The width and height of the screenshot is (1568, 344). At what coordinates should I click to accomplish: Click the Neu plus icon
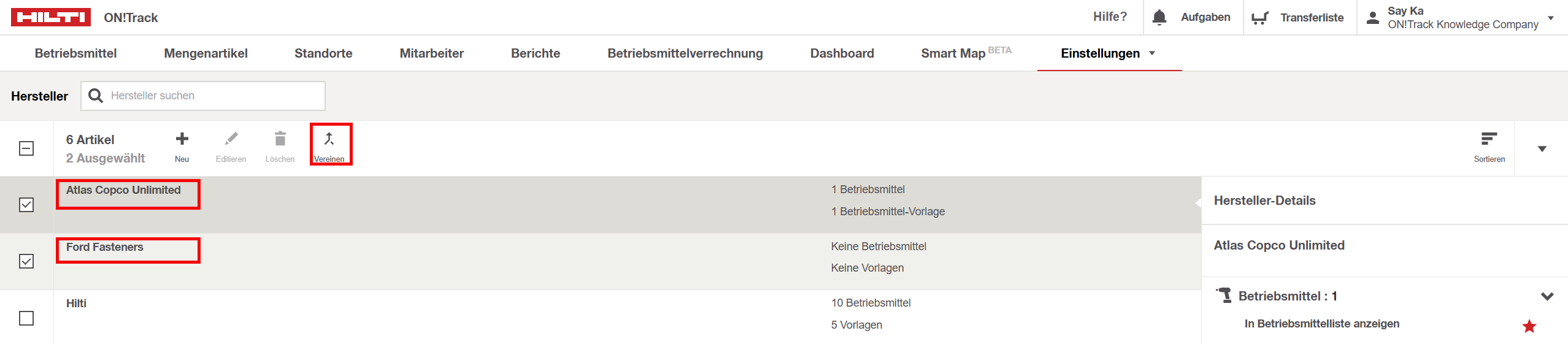click(182, 139)
